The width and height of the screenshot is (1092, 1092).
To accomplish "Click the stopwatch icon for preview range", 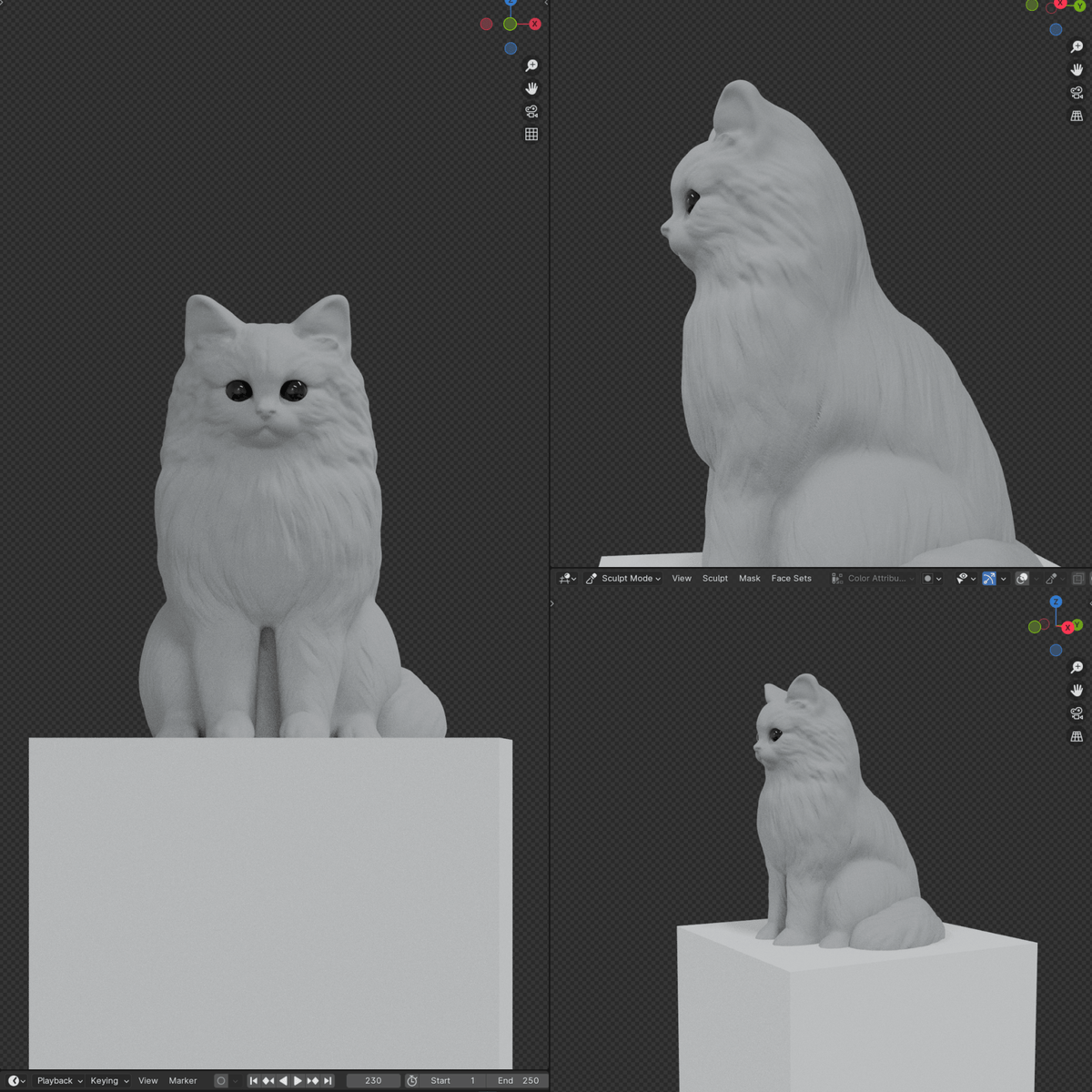I will [410, 1080].
